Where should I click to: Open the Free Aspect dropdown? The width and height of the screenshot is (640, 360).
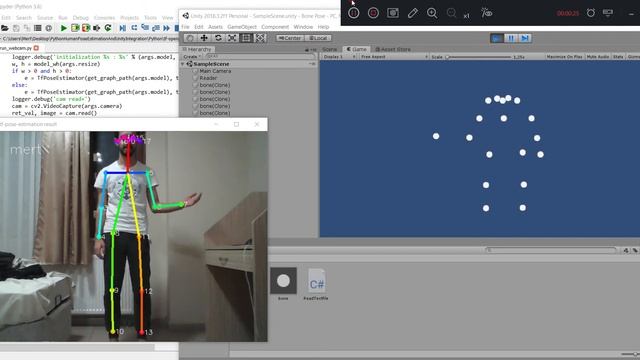click(x=393, y=57)
